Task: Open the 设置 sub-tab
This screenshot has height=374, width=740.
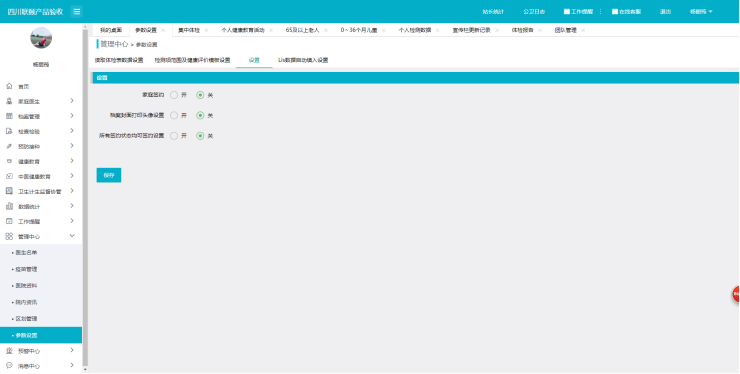Action: click(254, 60)
